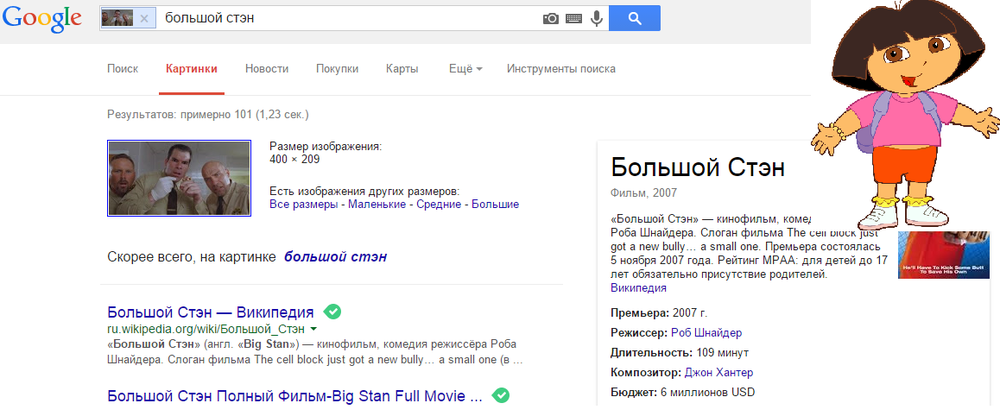Click the Роб Шнайдер director link
The width and height of the screenshot is (1000, 416).
706,333
